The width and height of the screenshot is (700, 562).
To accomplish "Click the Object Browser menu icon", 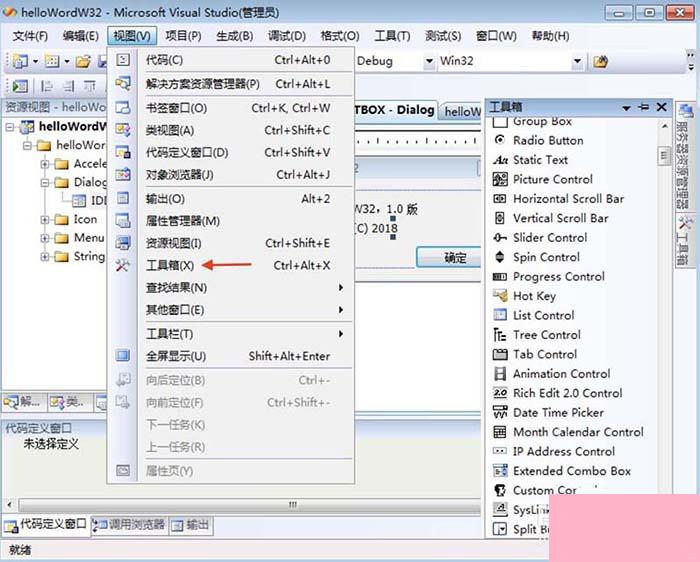I will [x=123, y=174].
